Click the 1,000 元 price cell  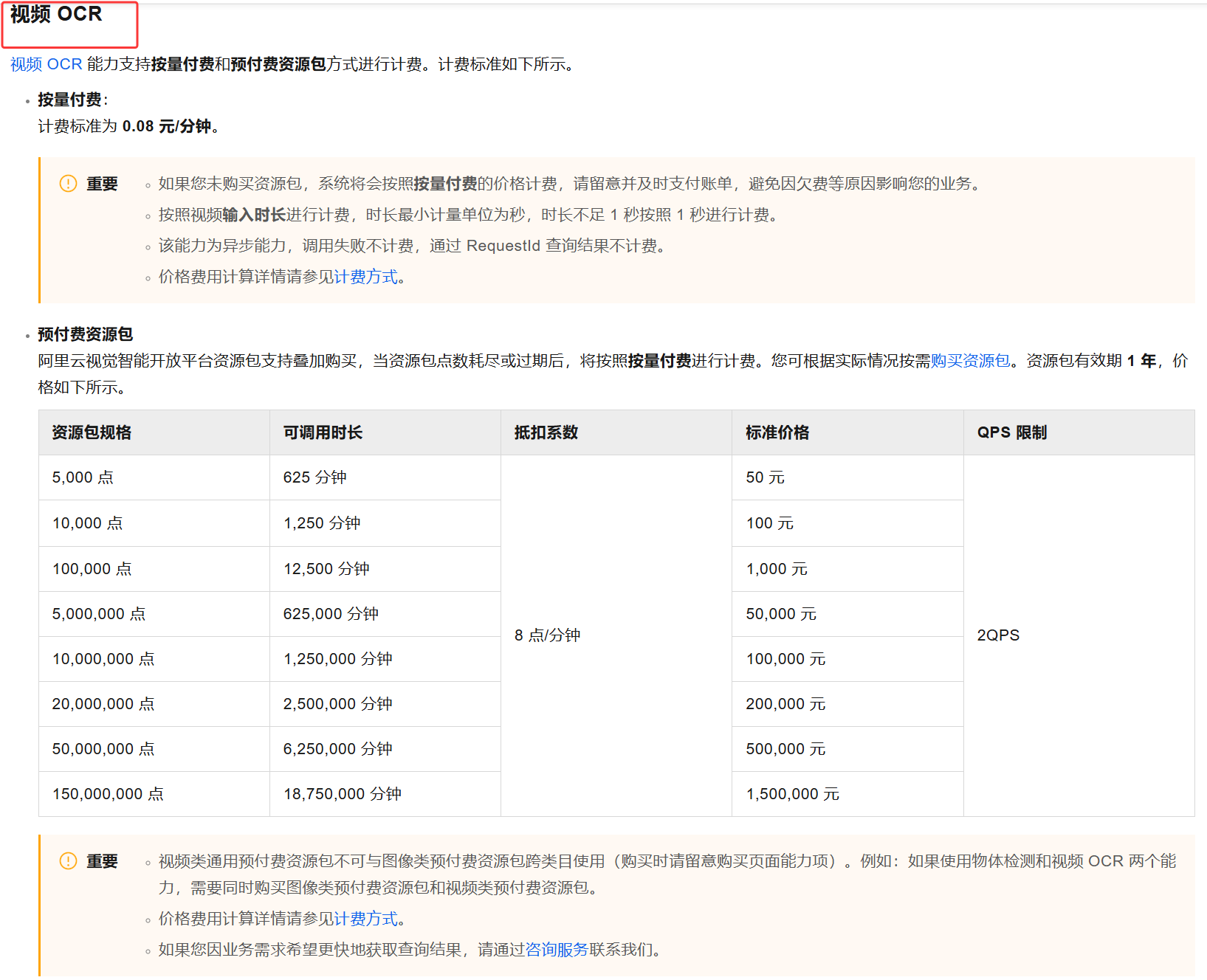[847, 569]
